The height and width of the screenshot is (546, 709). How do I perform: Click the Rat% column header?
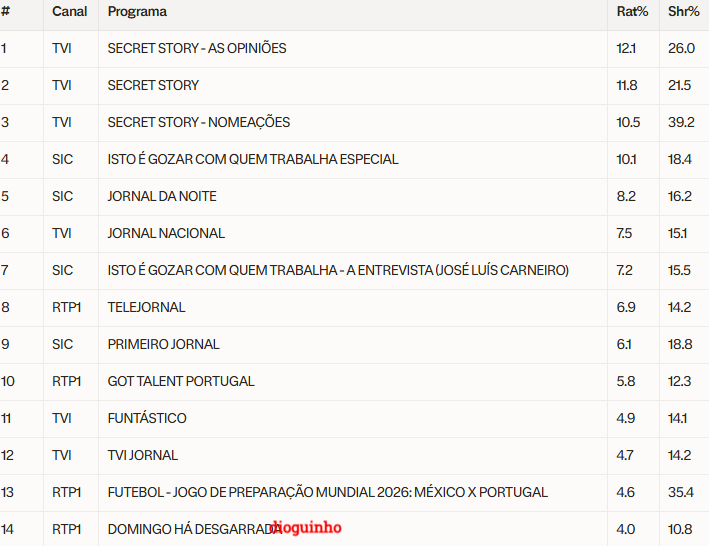pyautogui.click(x=632, y=12)
